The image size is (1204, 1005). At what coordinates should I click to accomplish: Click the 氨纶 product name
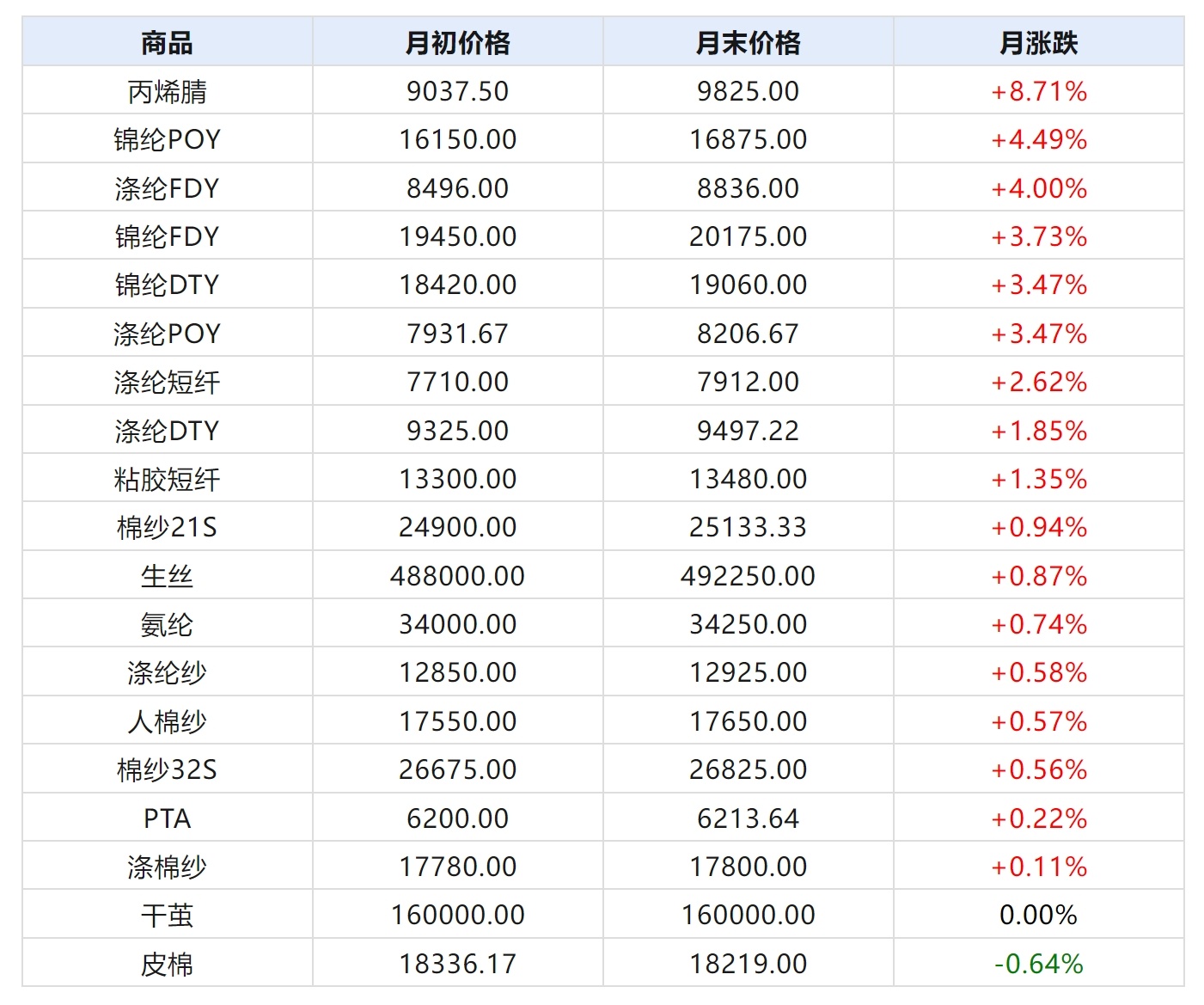click(x=167, y=624)
